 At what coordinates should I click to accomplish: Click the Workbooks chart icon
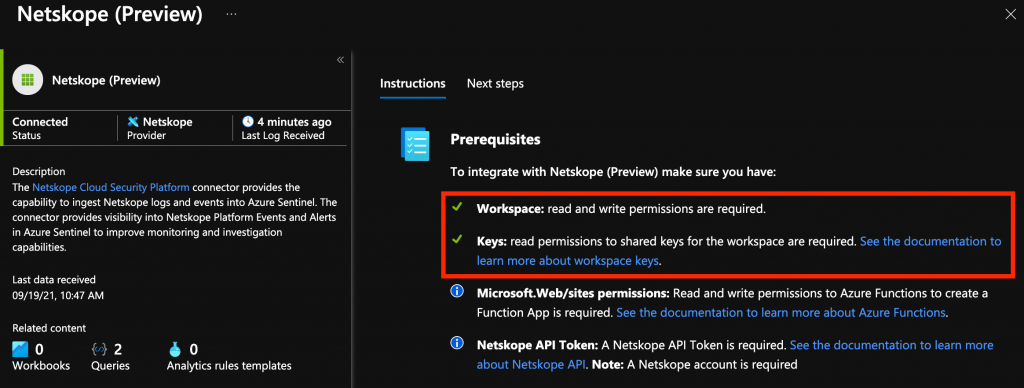(20, 349)
